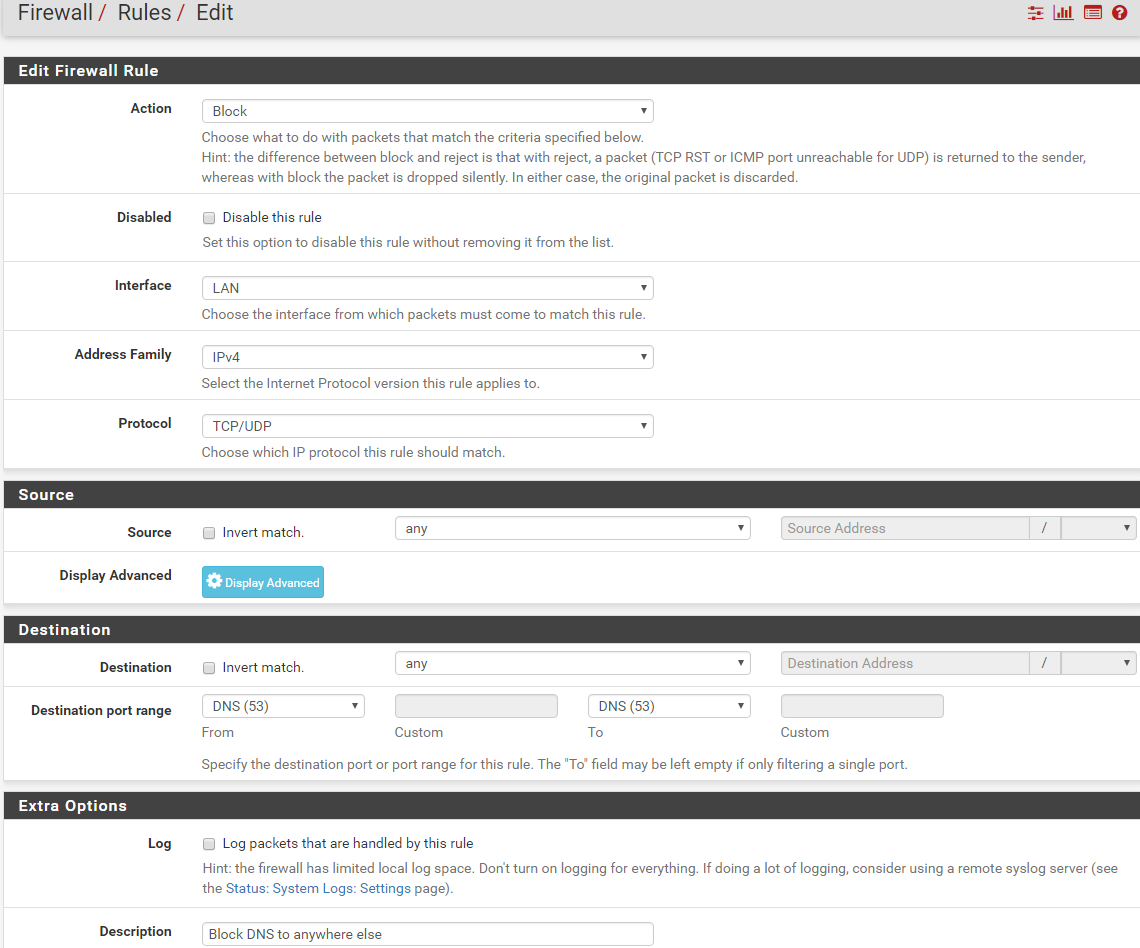Open the Protocol dropdown showing TCP/UDP
The height and width of the screenshot is (948, 1140).
[428, 426]
